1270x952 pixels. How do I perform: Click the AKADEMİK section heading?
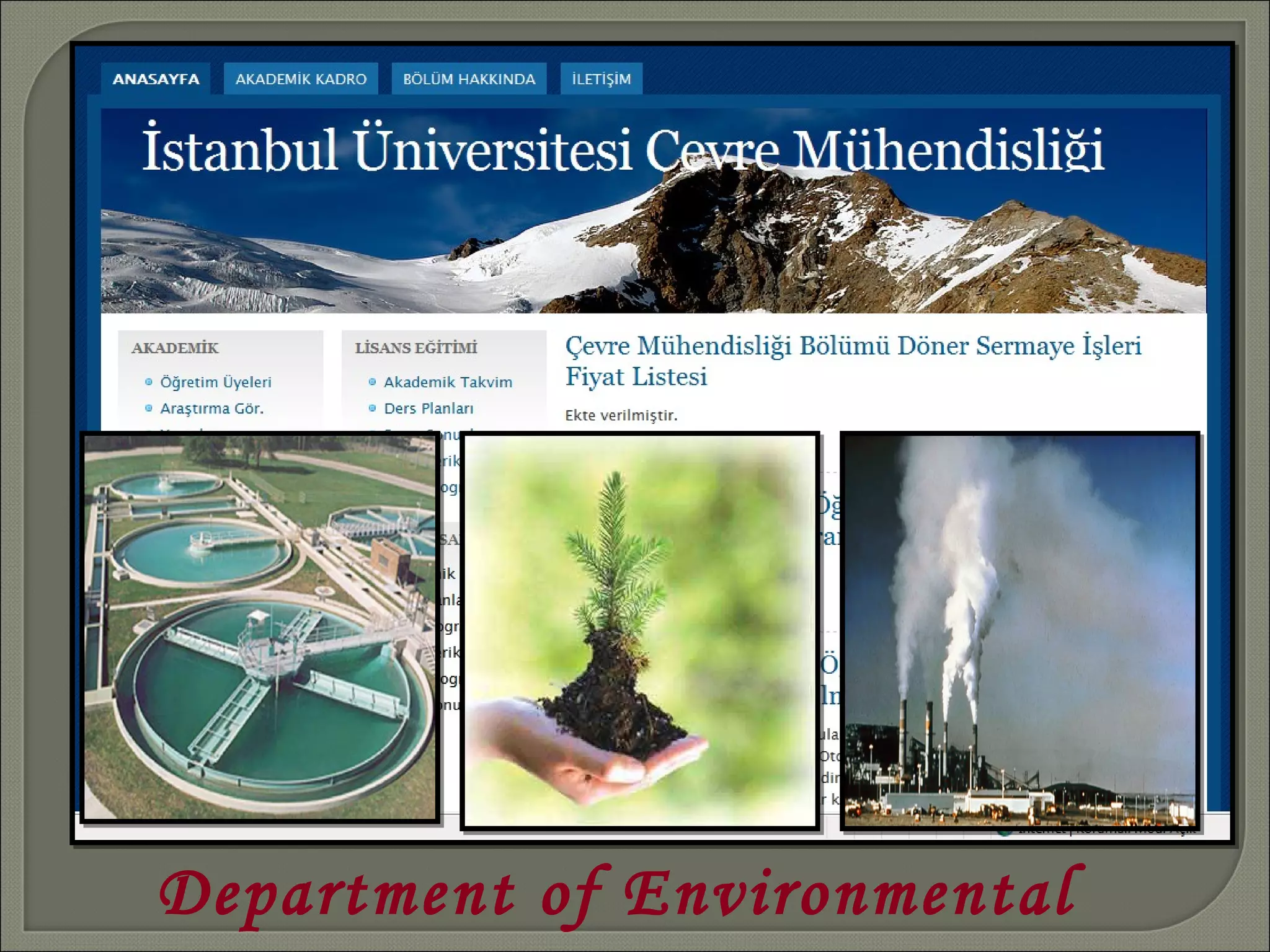[x=175, y=348]
